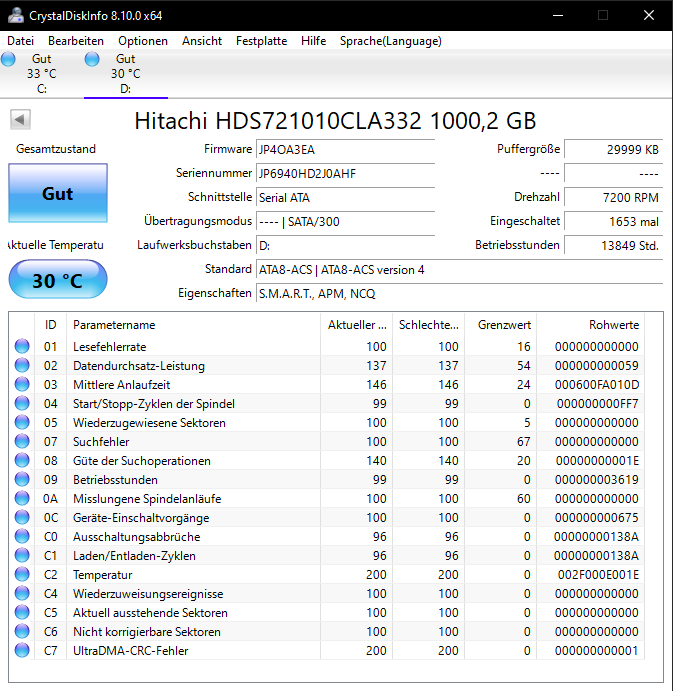Click Drehzahl value 7200 RPM
The height and width of the screenshot is (691, 673).
614,197
